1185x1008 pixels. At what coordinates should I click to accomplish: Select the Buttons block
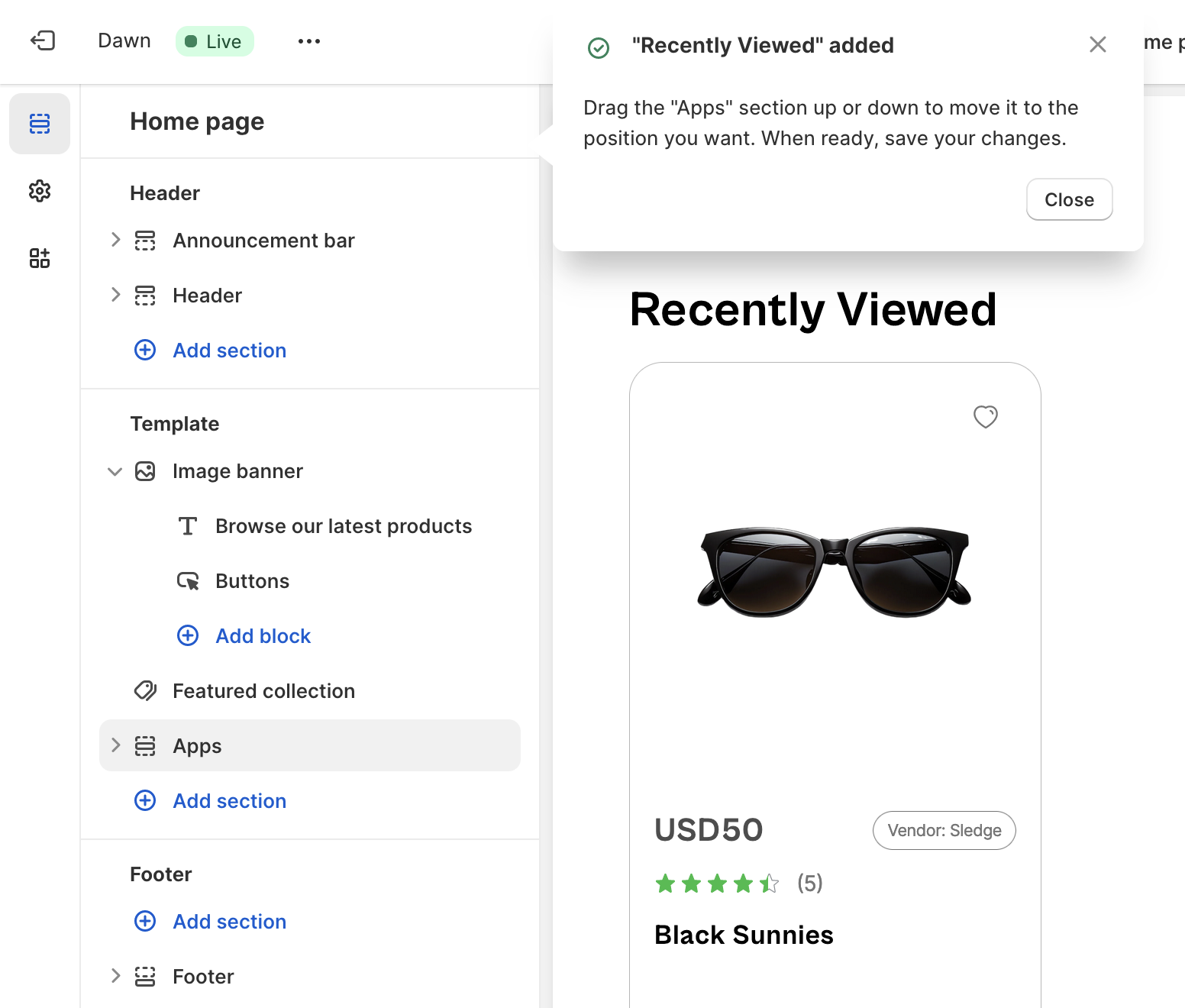[252, 581]
